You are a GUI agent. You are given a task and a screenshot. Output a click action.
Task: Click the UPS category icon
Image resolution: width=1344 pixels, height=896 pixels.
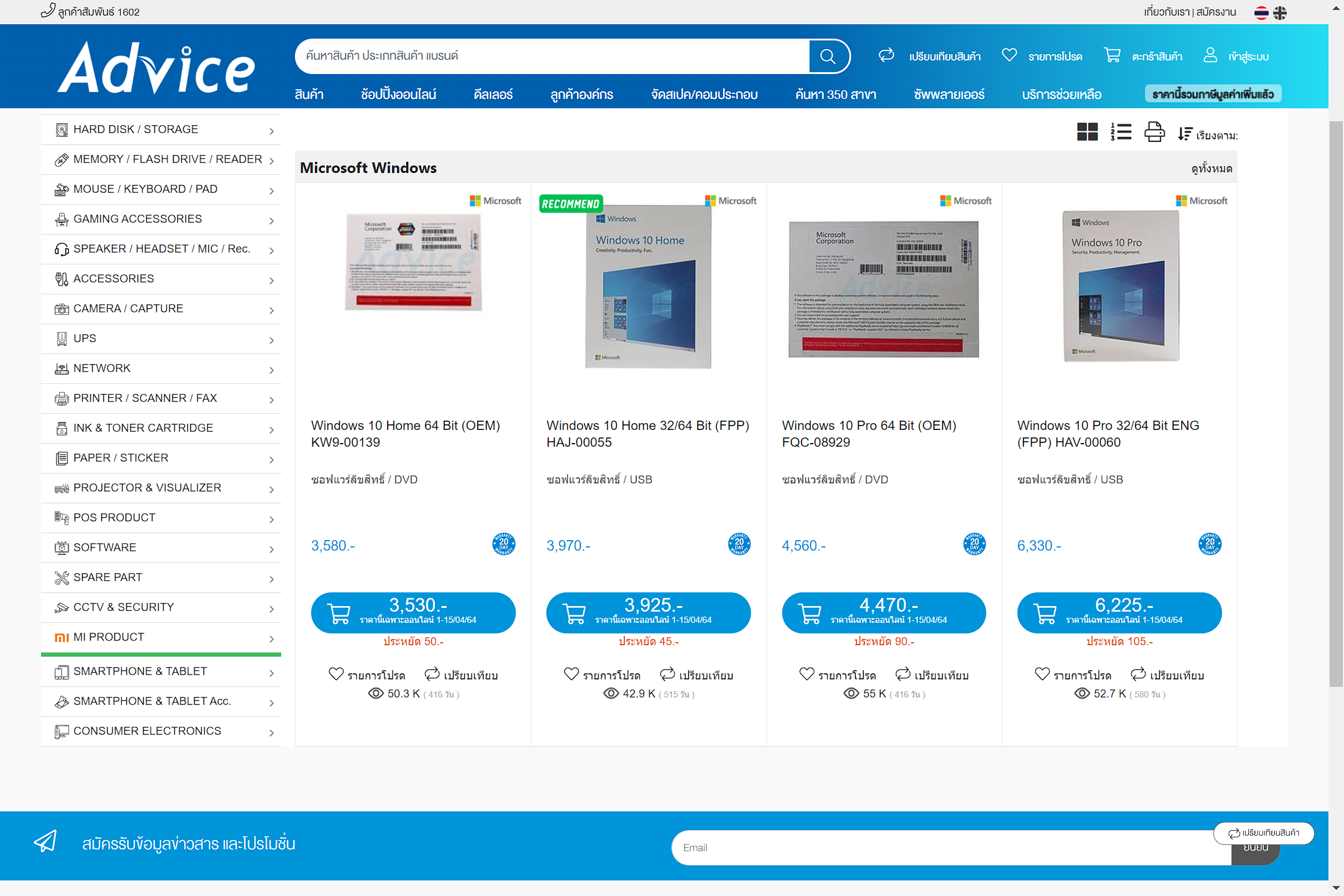62,339
